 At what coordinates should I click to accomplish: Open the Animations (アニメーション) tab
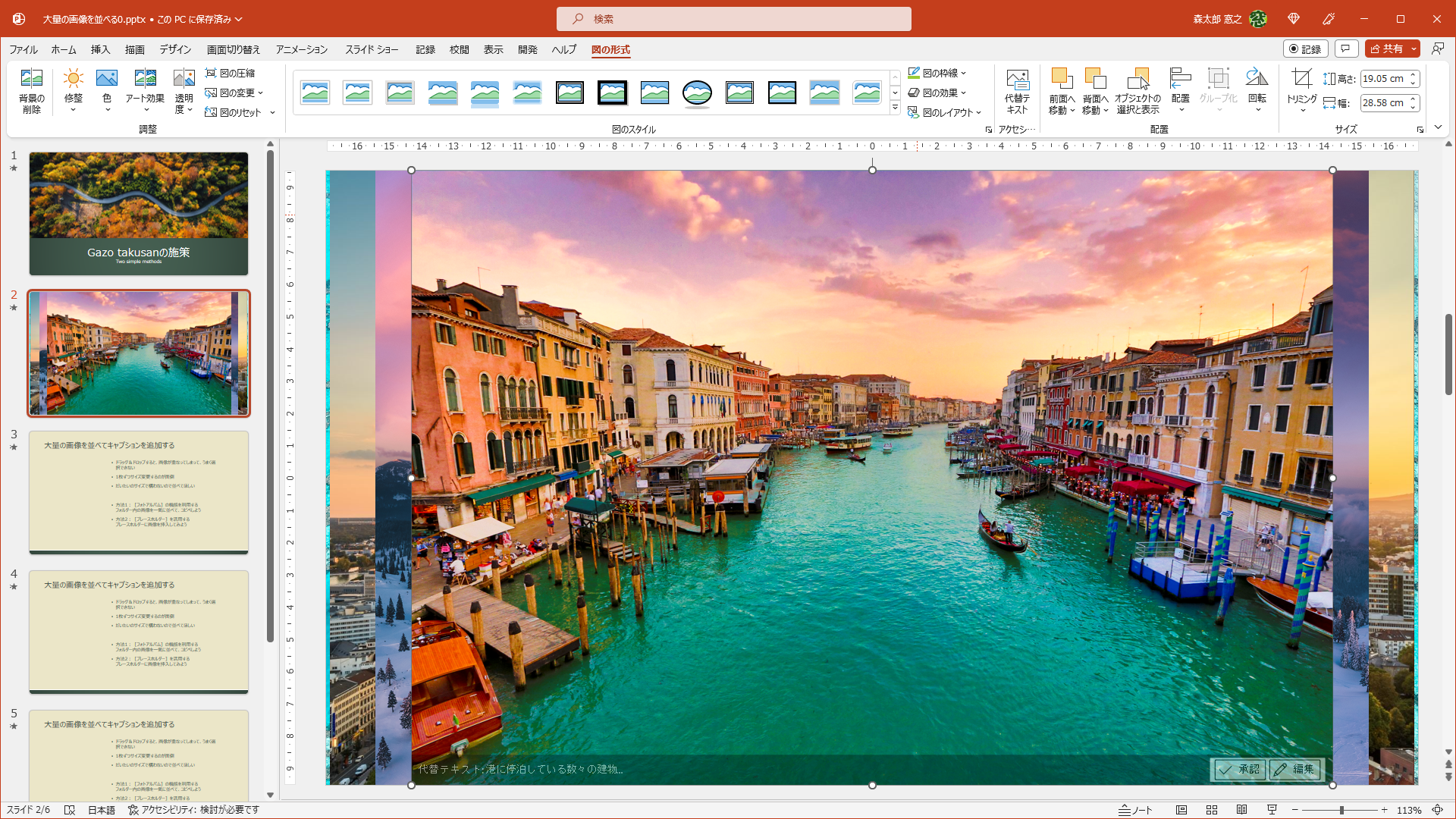(302, 49)
